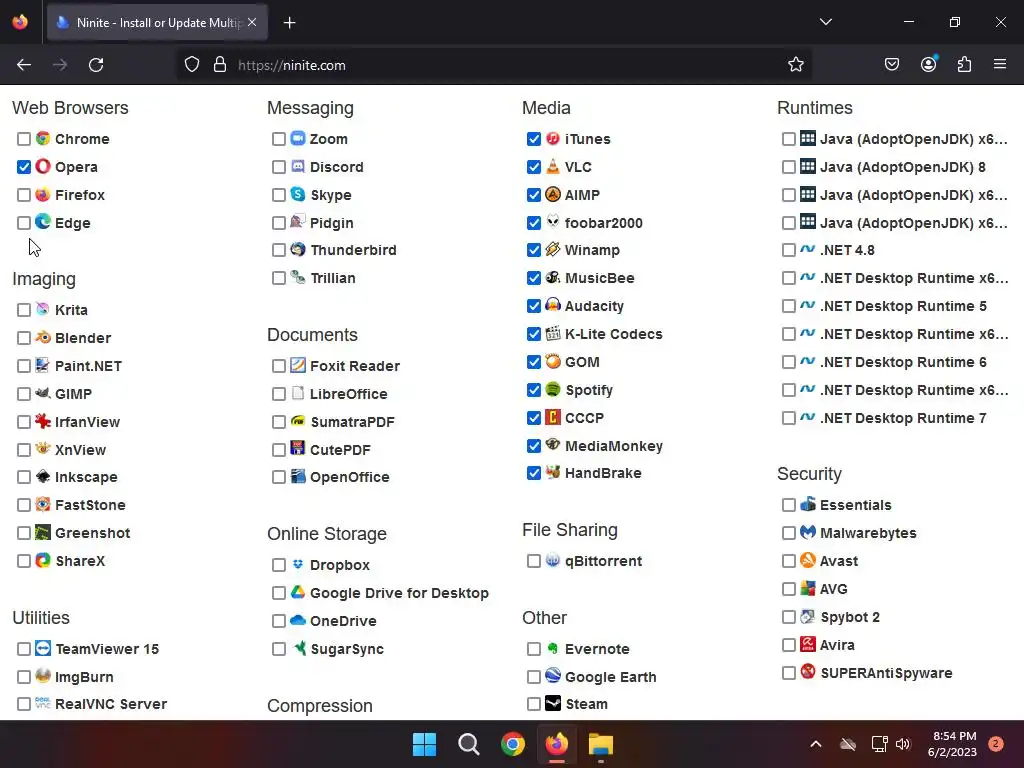1024x768 pixels.
Task: Click the Evernote elephant icon
Action: [553, 648]
